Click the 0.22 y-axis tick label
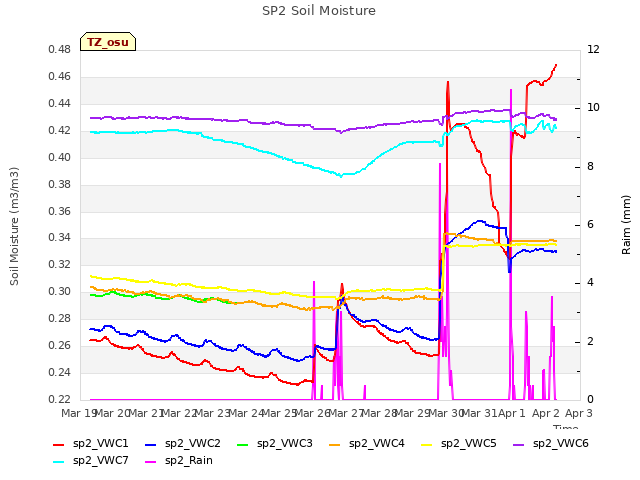This screenshot has height=480, width=640. [60, 399]
